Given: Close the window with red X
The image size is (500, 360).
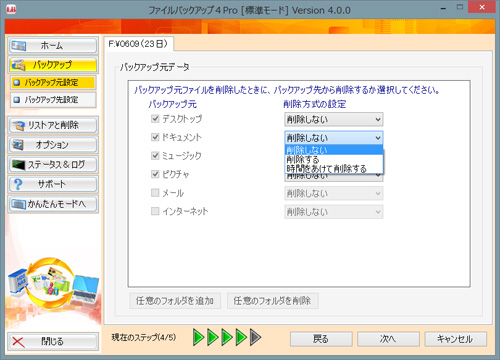Looking at the screenshot, I should (x=481, y=7).
